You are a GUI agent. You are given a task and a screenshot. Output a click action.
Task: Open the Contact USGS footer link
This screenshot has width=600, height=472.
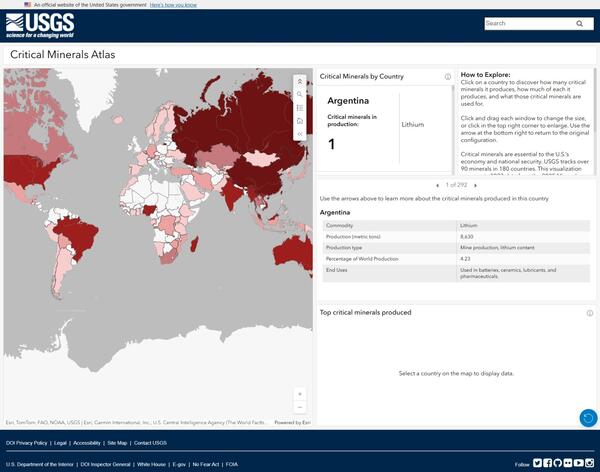[x=150, y=443]
